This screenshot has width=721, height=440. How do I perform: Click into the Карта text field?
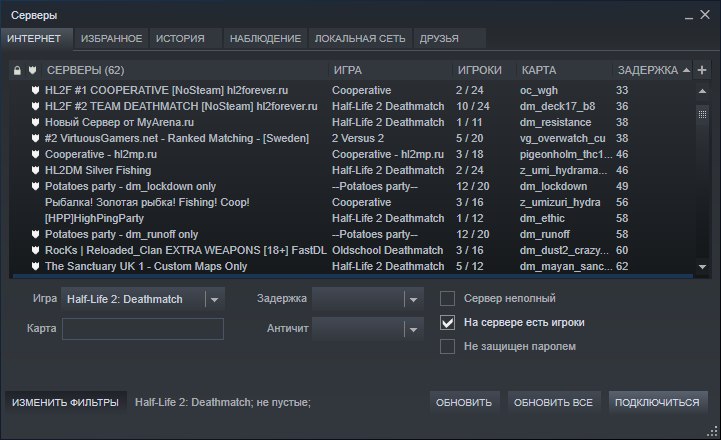(143, 329)
